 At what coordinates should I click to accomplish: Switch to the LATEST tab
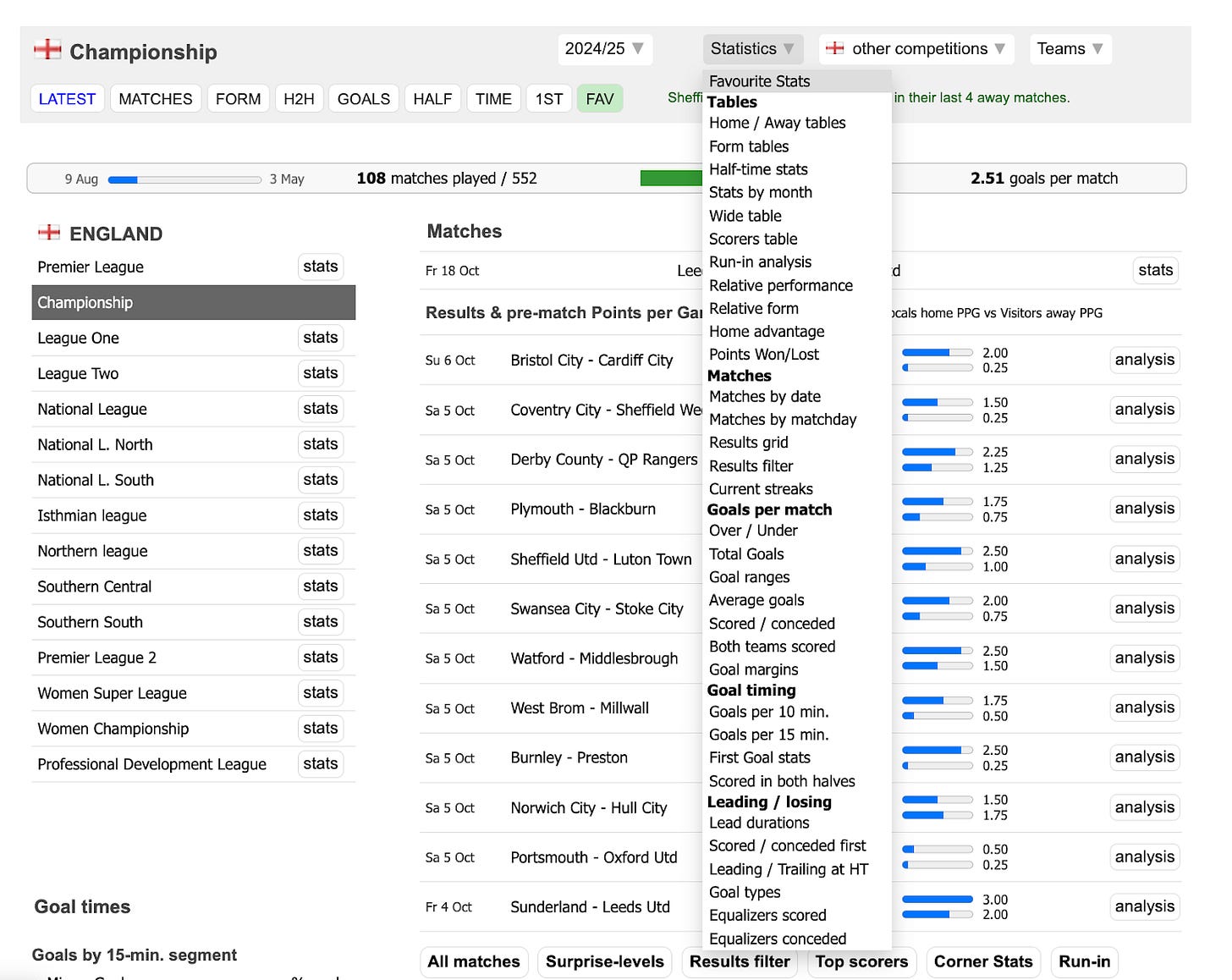tap(67, 99)
